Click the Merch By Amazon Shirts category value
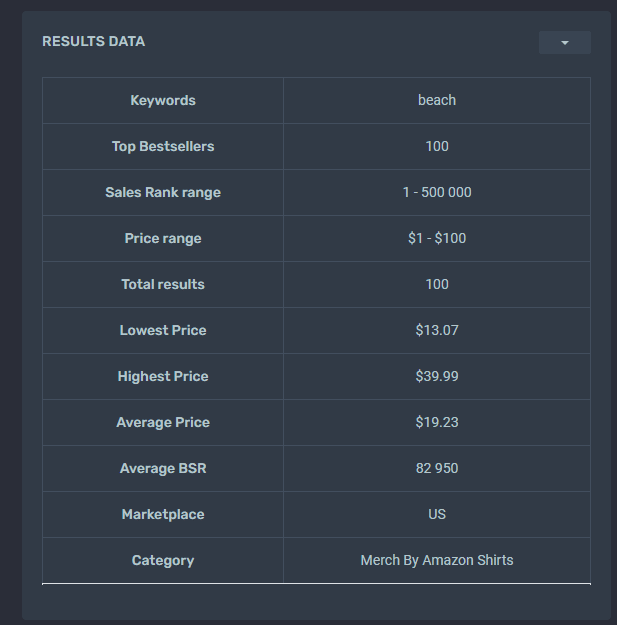The height and width of the screenshot is (625, 617). [x=437, y=560]
